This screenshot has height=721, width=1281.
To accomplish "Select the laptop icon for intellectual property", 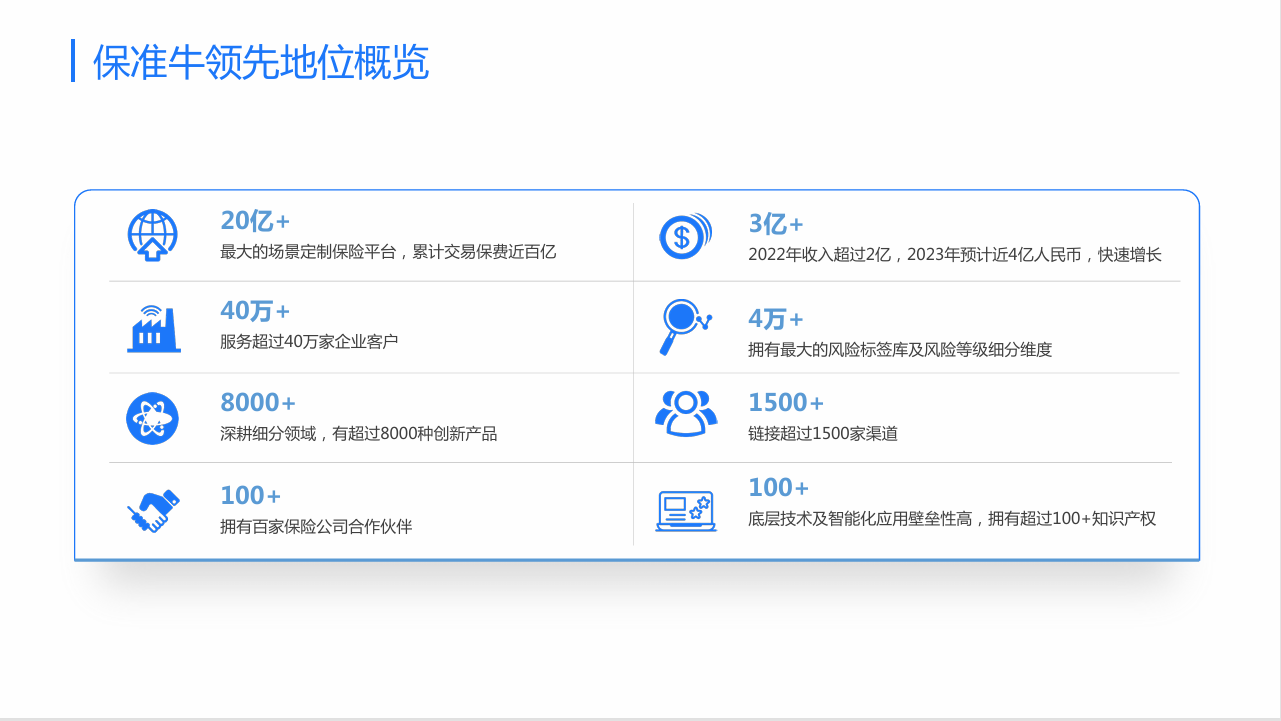I will pyautogui.click(x=686, y=510).
